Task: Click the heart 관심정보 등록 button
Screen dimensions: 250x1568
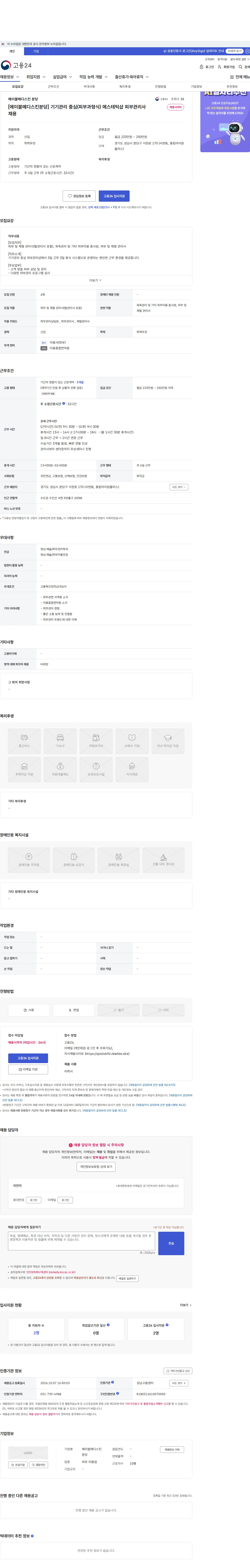Action: coord(79,196)
